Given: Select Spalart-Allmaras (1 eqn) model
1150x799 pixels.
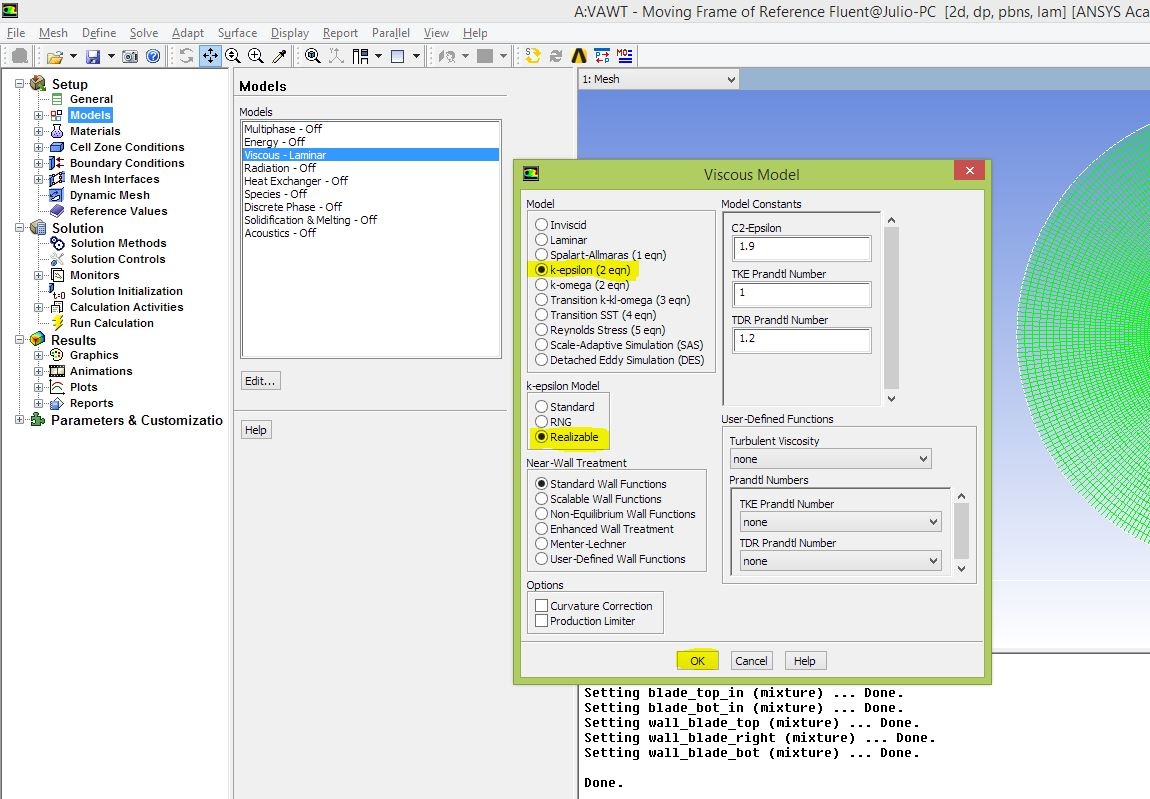Looking at the screenshot, I should coord(541,255).
